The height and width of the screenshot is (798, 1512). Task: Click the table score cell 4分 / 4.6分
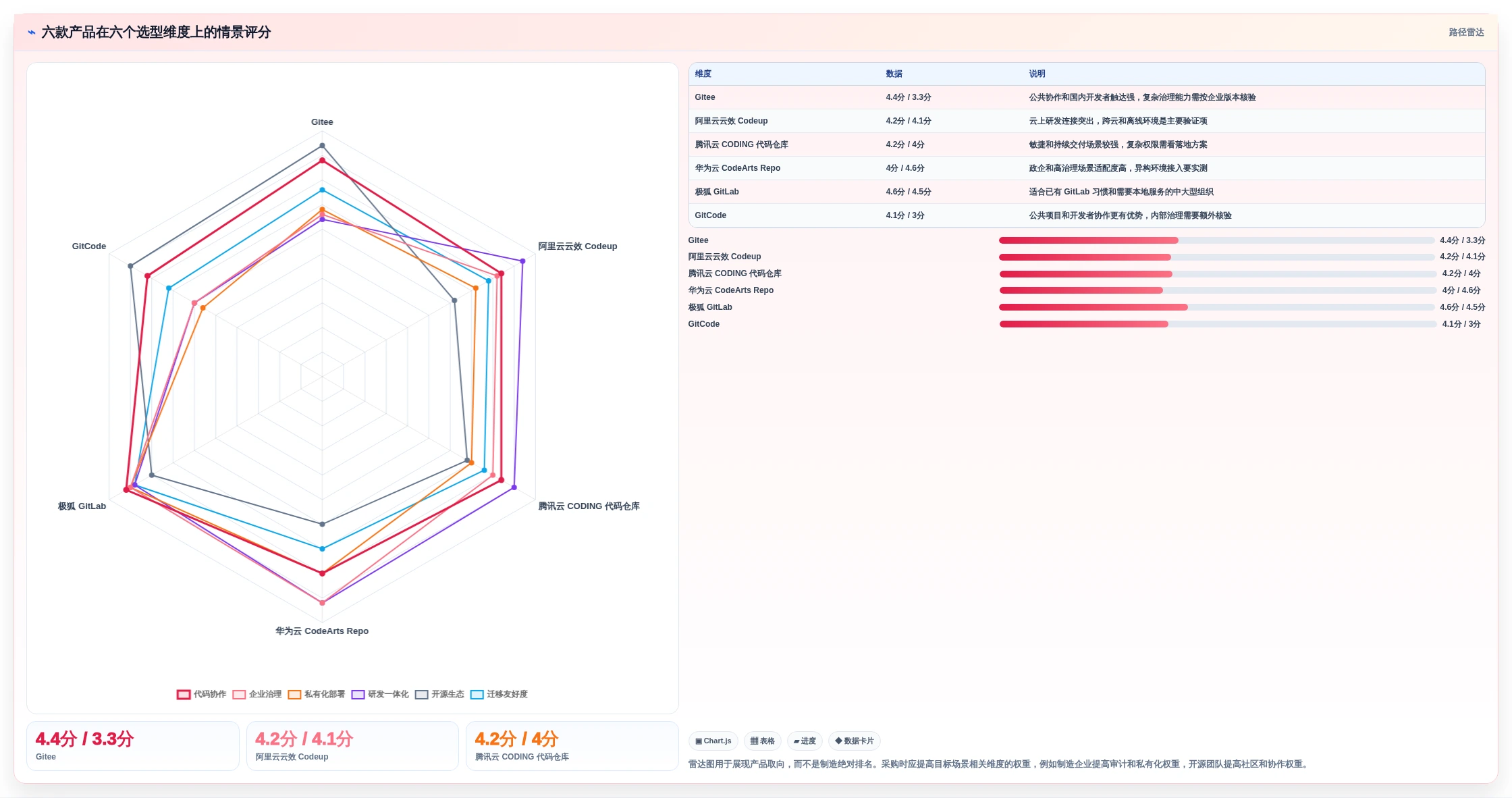click(x=905, y=168)
